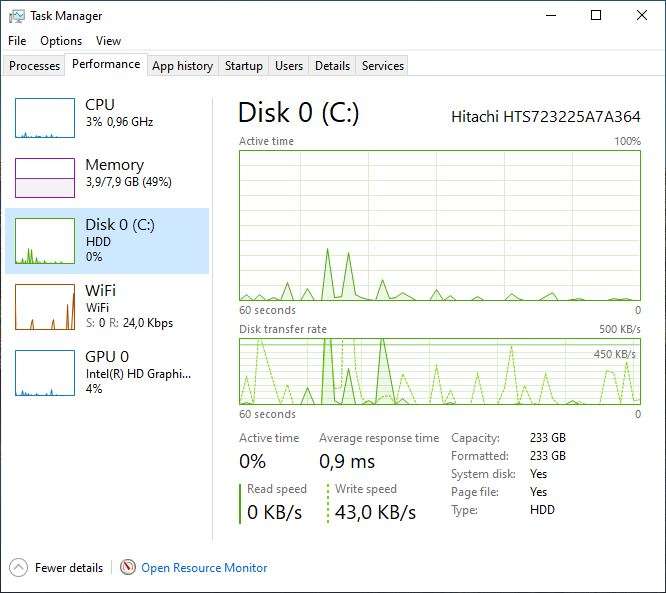Click the Fewer details label
Image resolution: width=666 pixels, height=593 pixels.
69,568
